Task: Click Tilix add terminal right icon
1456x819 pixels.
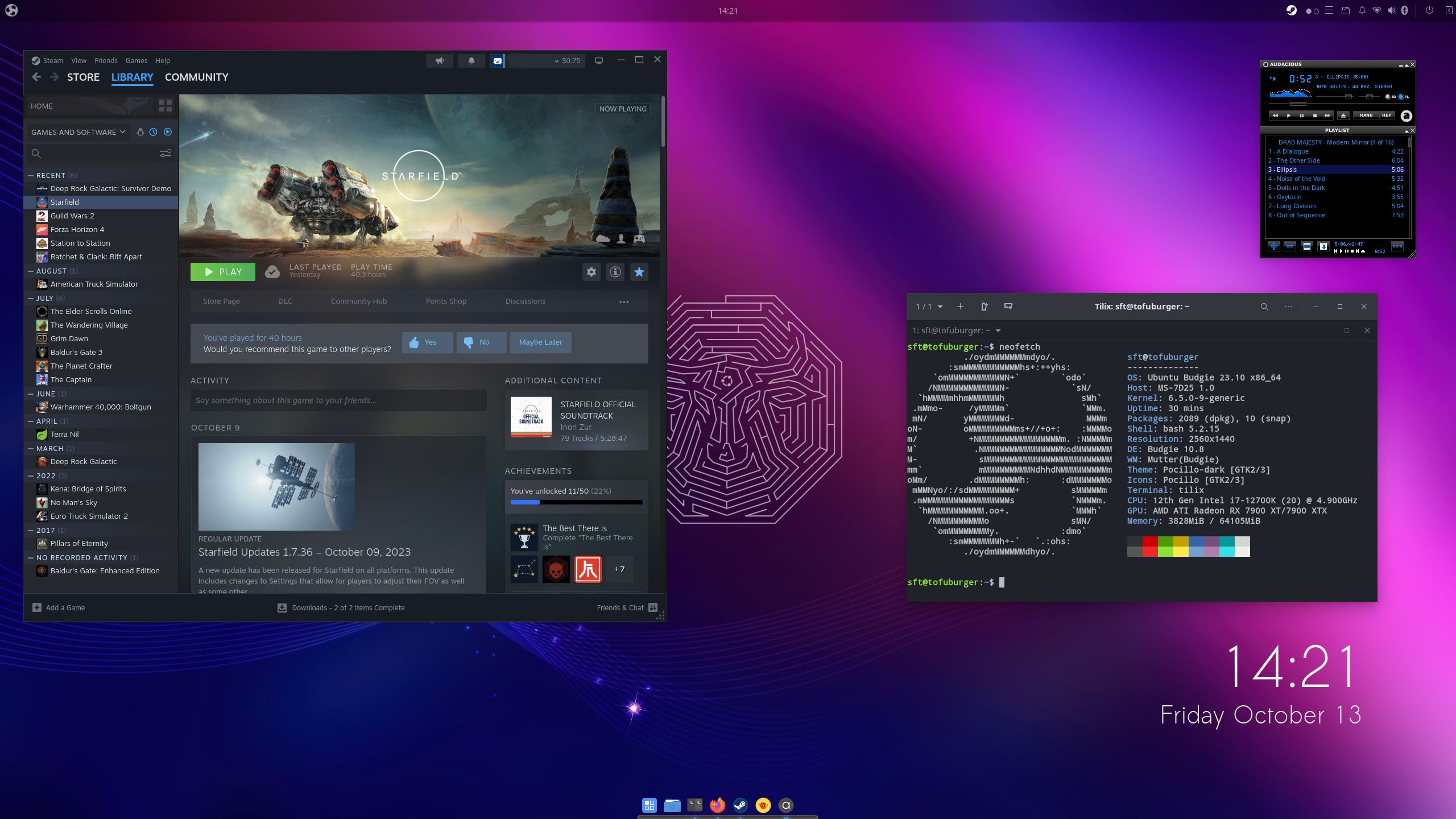Action: pyautogui.click(x=985, y=307)
